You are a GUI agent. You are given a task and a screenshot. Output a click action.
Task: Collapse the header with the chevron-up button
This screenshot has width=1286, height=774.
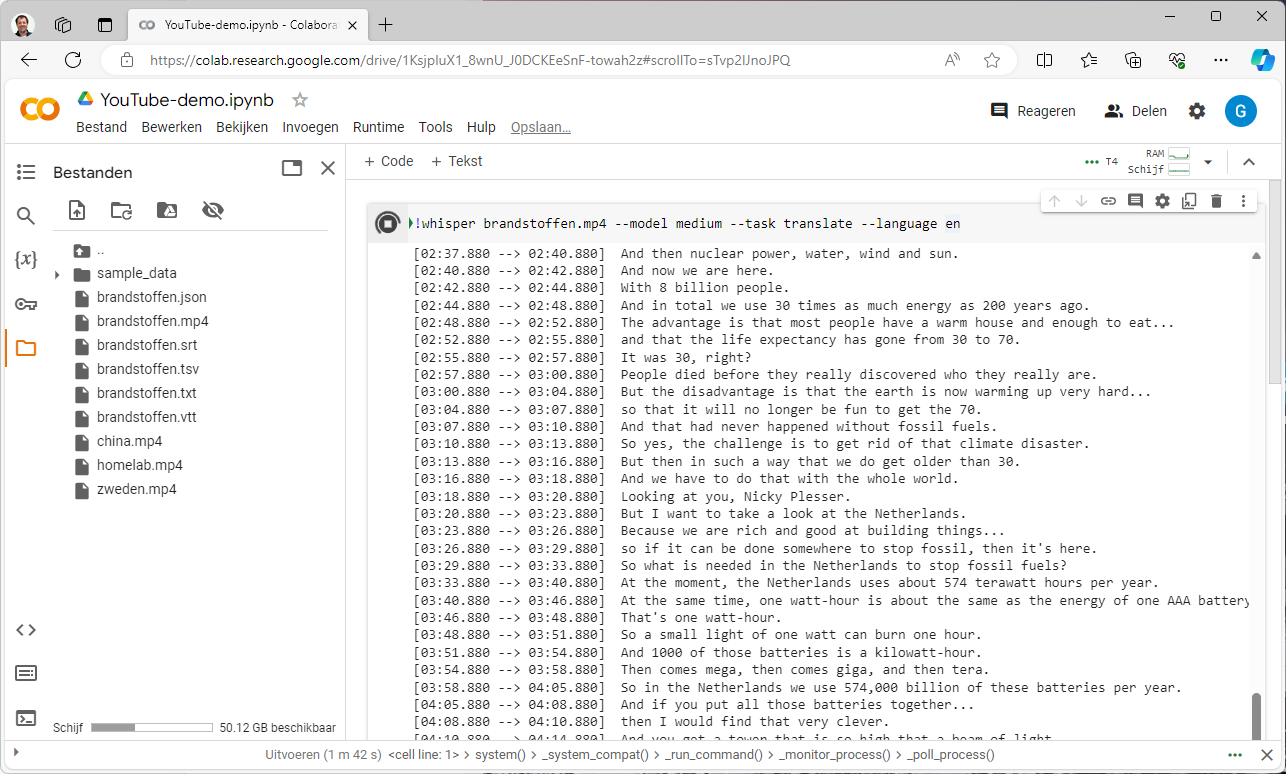pos(1248,162)
